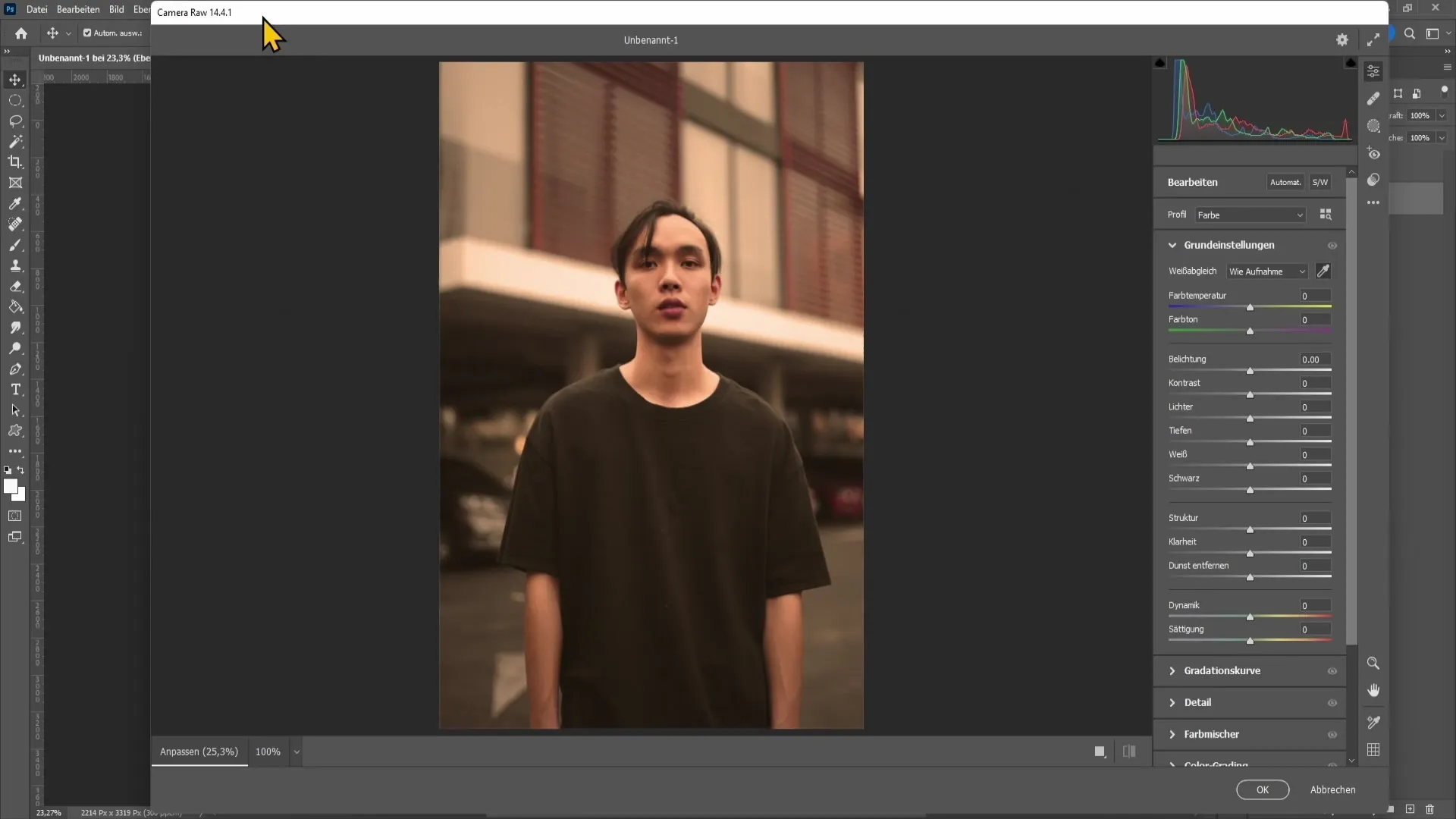Image resolution: width=1456 pixels, height=819 pixels.
Task: Adjust the Farbtemperatur slider
Action: click(1250, 307)
